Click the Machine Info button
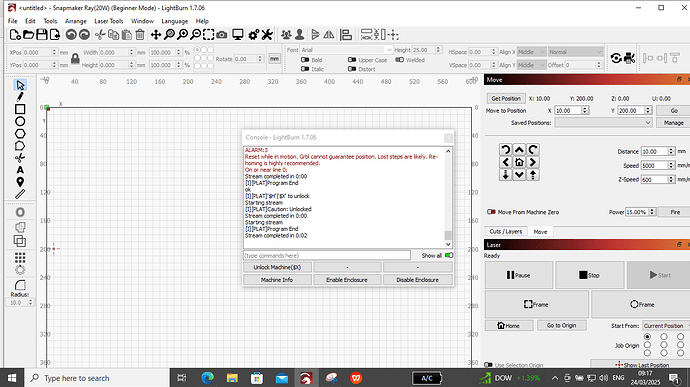This screenshot has width=690, height=387. point(277,280)
